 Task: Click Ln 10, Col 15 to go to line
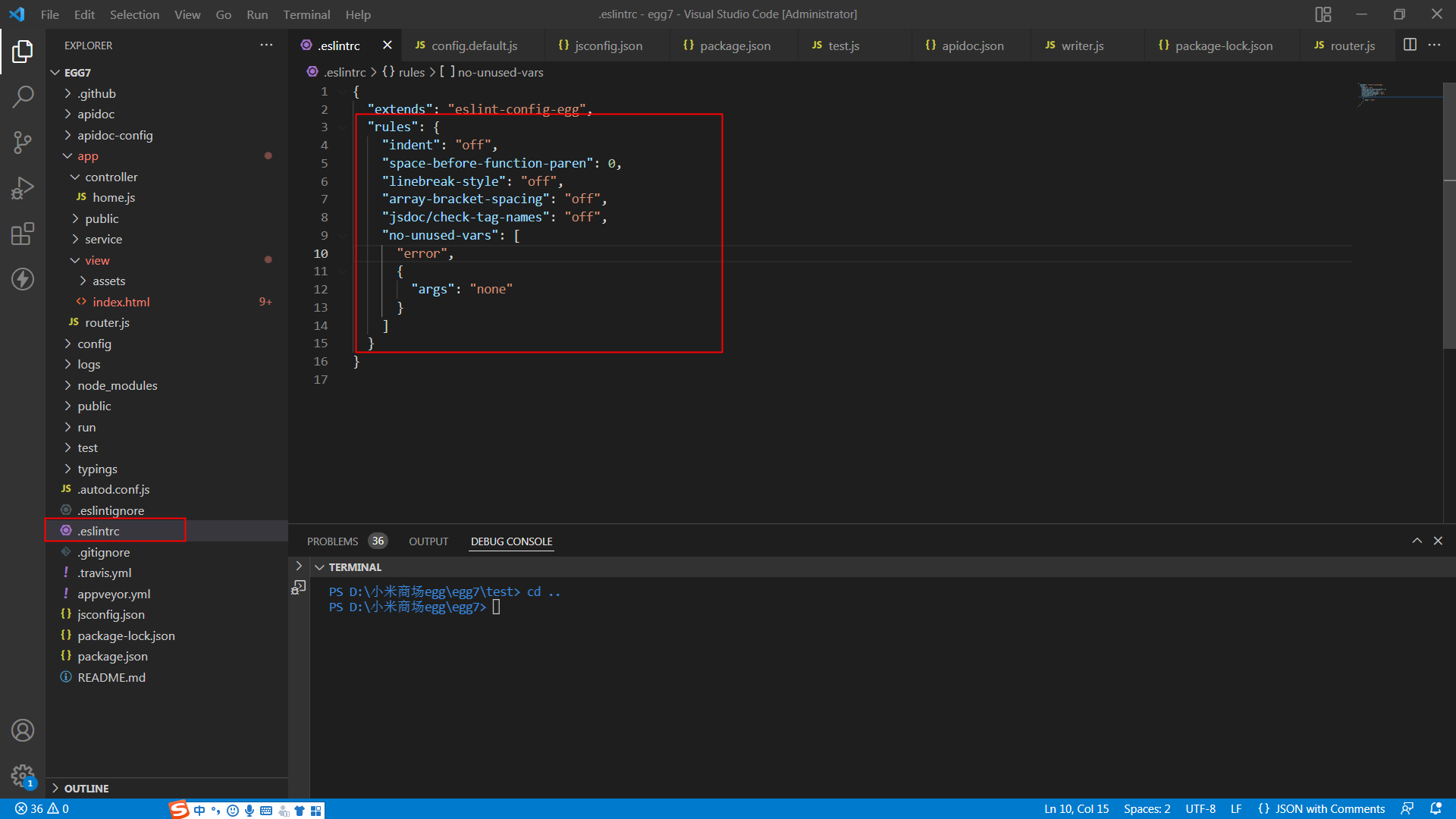click(1076, 808)
